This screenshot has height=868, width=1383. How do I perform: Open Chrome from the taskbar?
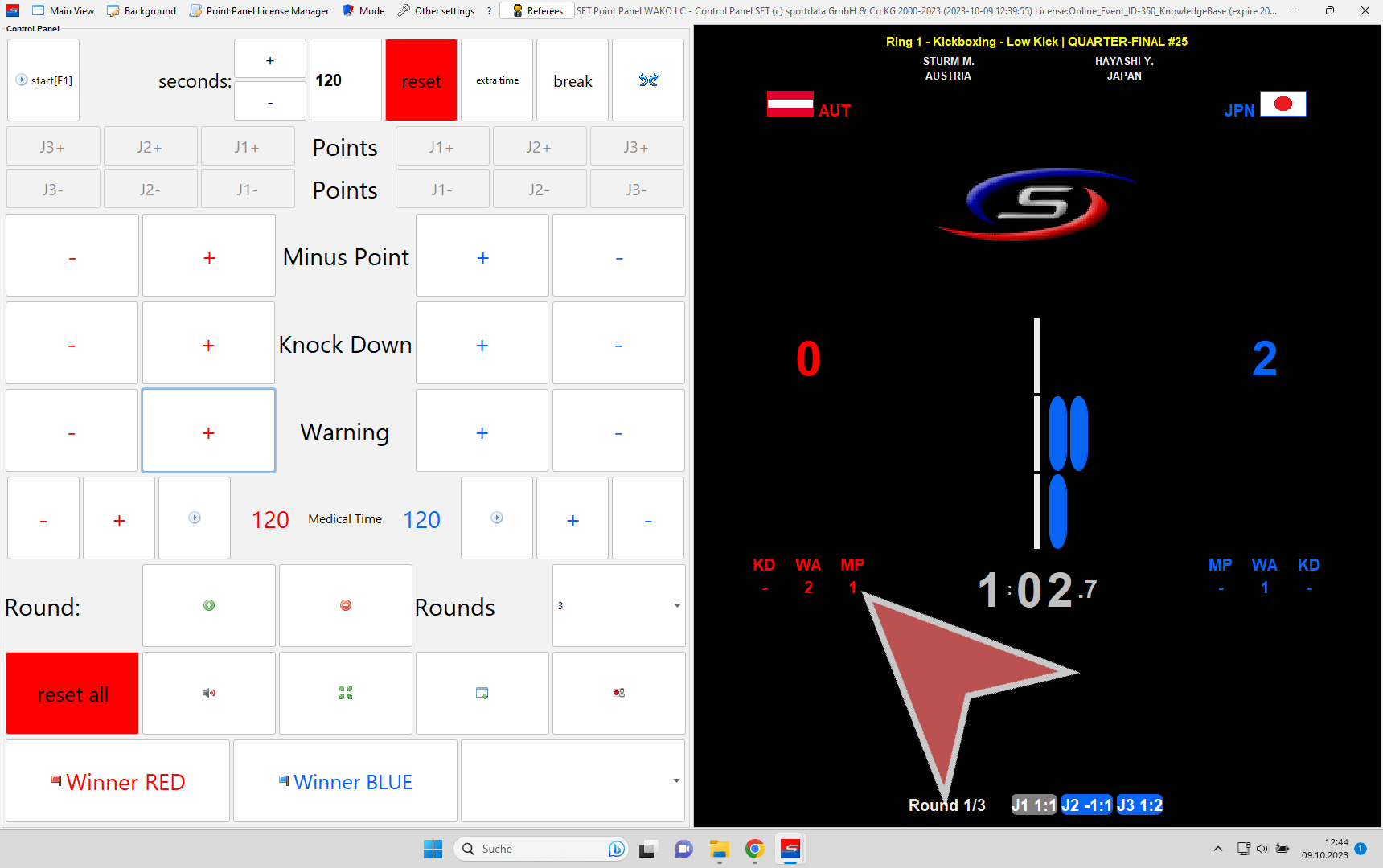[x=754, y=849]
